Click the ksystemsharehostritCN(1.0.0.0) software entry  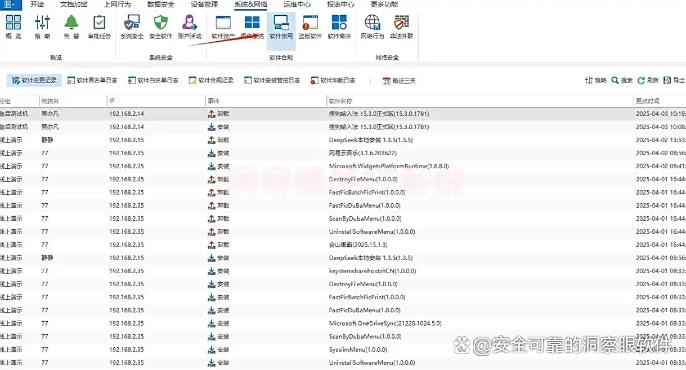(372, 271)
